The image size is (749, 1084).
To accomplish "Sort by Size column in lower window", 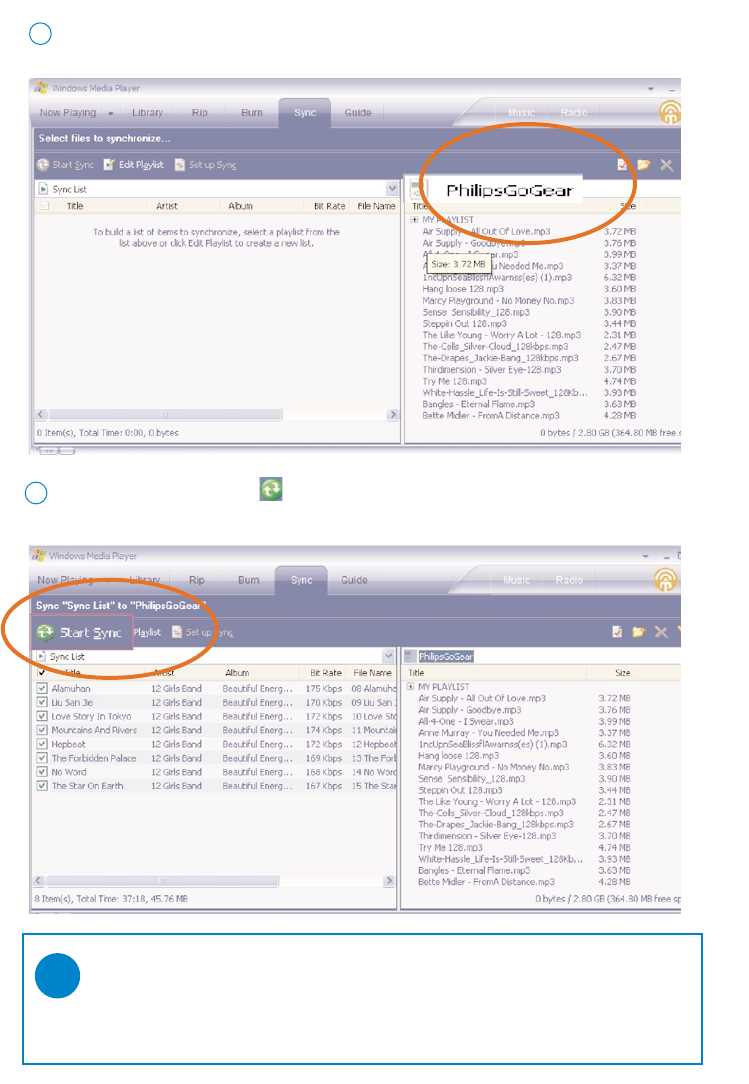I will pyautogui.click(x=622, y=673).
